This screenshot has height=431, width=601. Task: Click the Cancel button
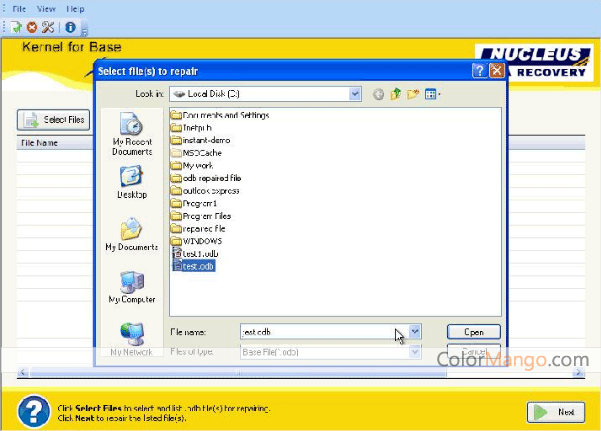point(474,352)
